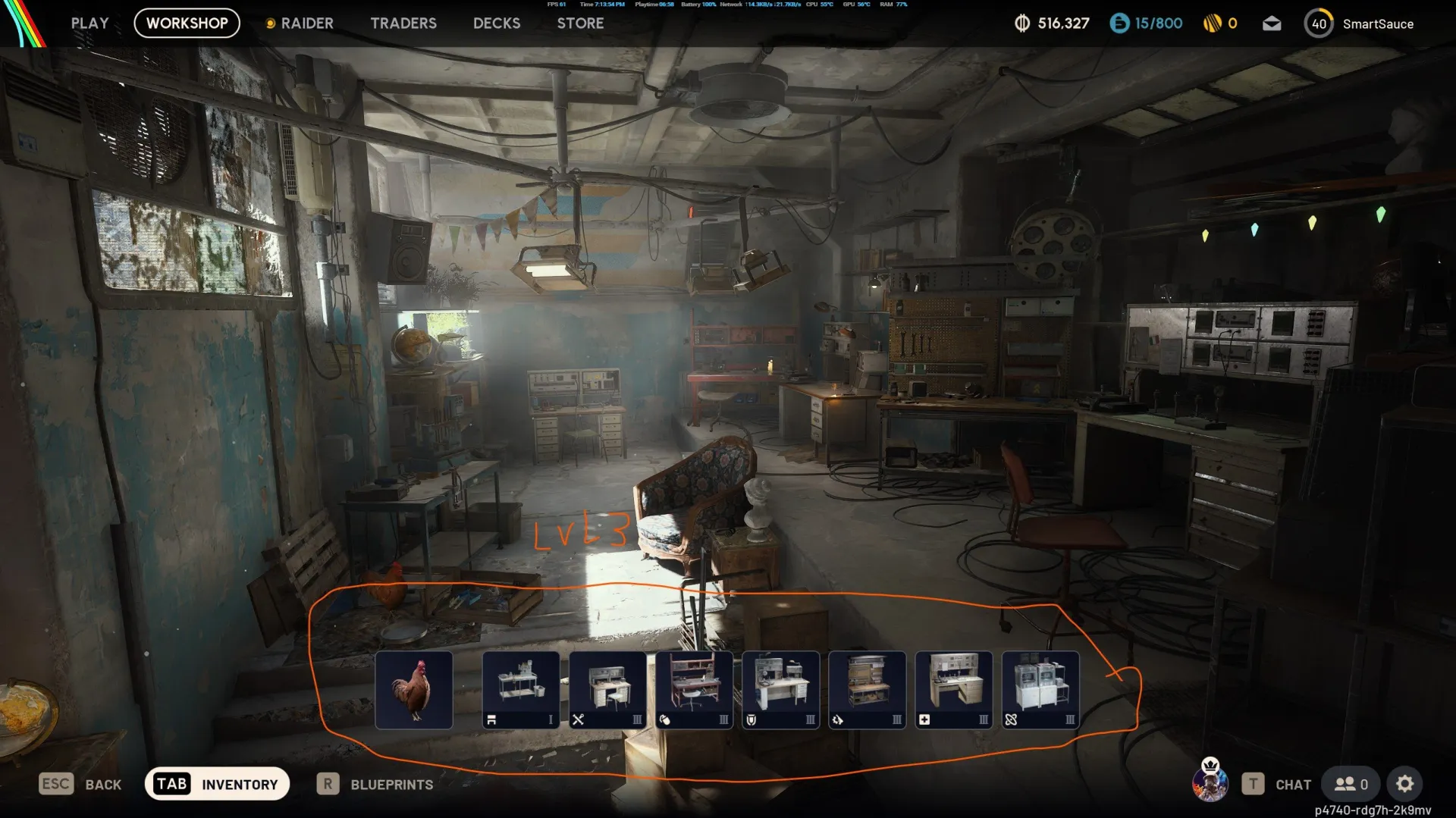Open settings gear icon
Screen dimensions: 1456x818
click(1404, 784)
